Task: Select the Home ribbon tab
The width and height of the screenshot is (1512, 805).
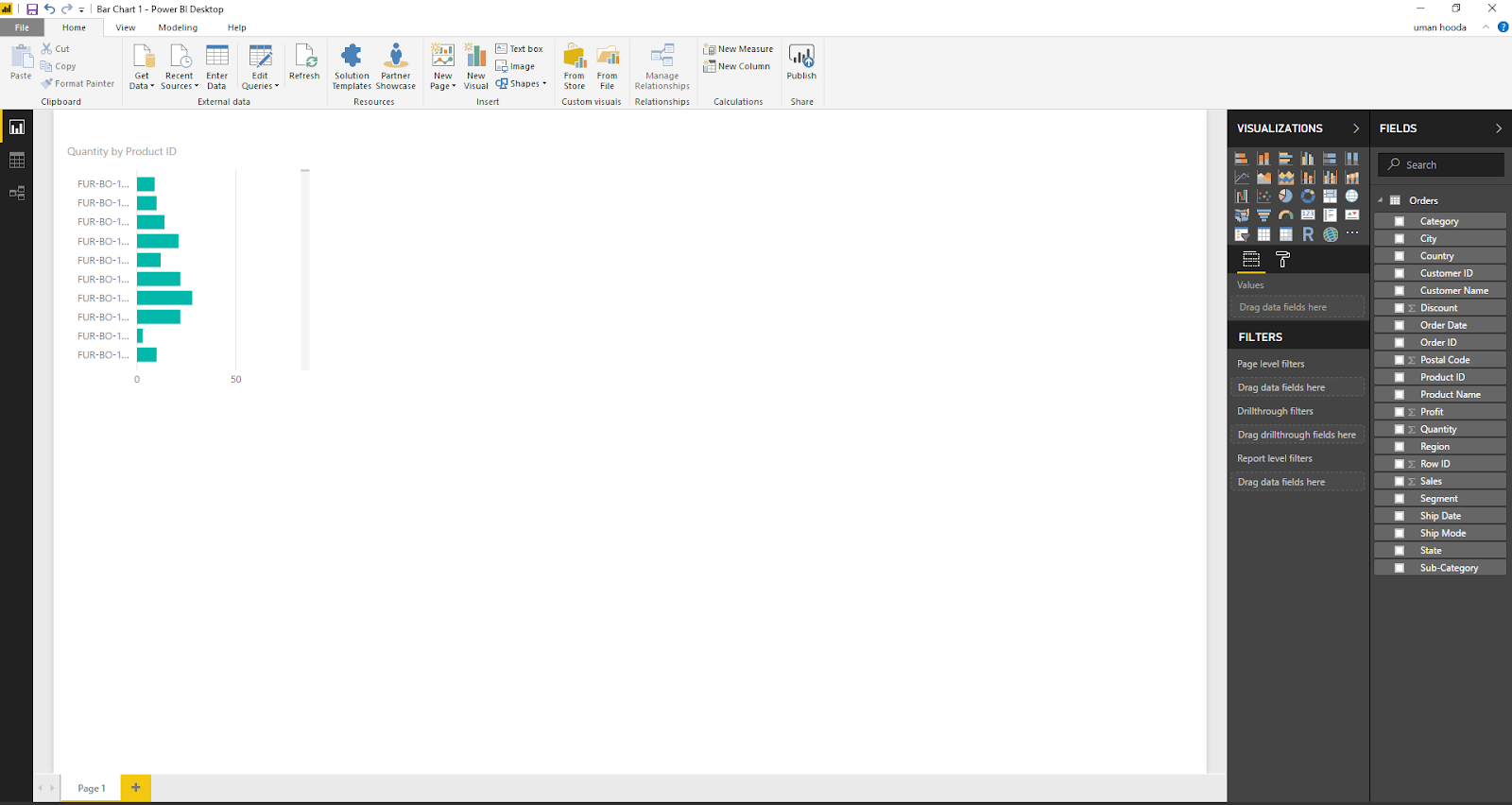Action: point(74,27)
